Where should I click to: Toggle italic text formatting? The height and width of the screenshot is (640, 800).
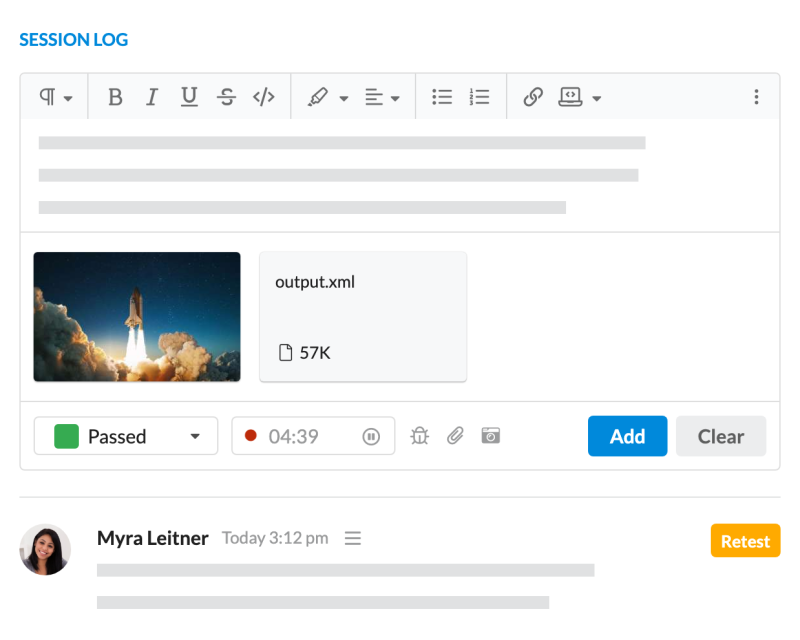point(152,96)
